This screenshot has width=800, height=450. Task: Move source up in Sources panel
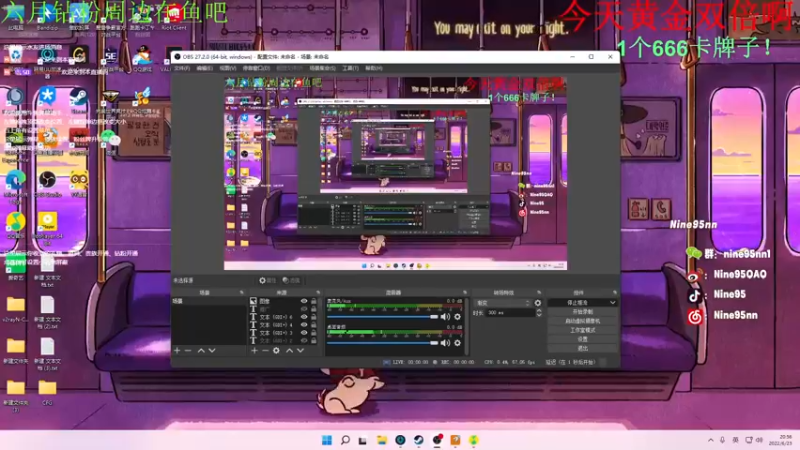tap(289, 351)
